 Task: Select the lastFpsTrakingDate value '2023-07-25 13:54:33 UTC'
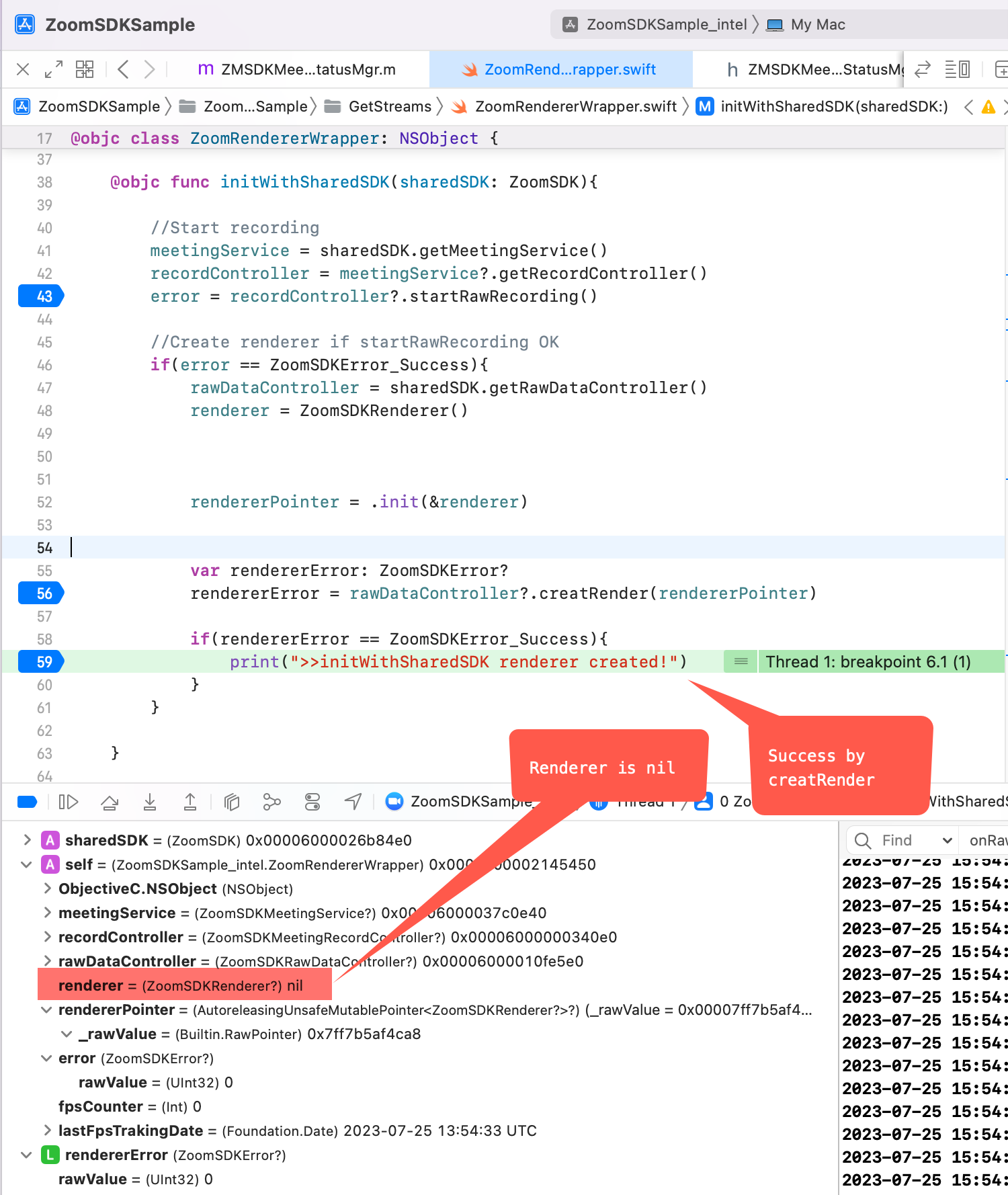(440, 1130)
